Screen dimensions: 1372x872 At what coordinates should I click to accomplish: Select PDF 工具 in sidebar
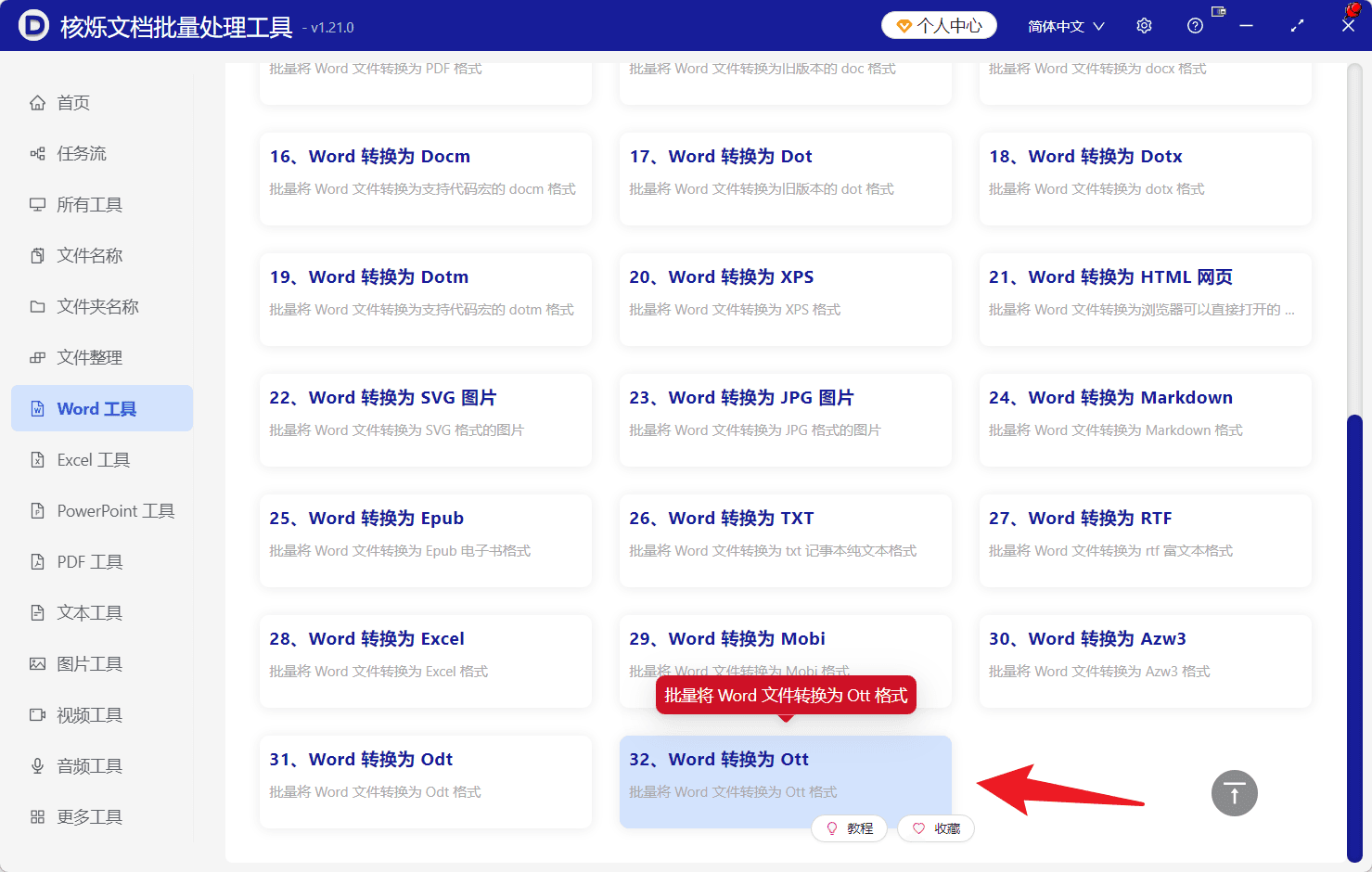[102, 562]
